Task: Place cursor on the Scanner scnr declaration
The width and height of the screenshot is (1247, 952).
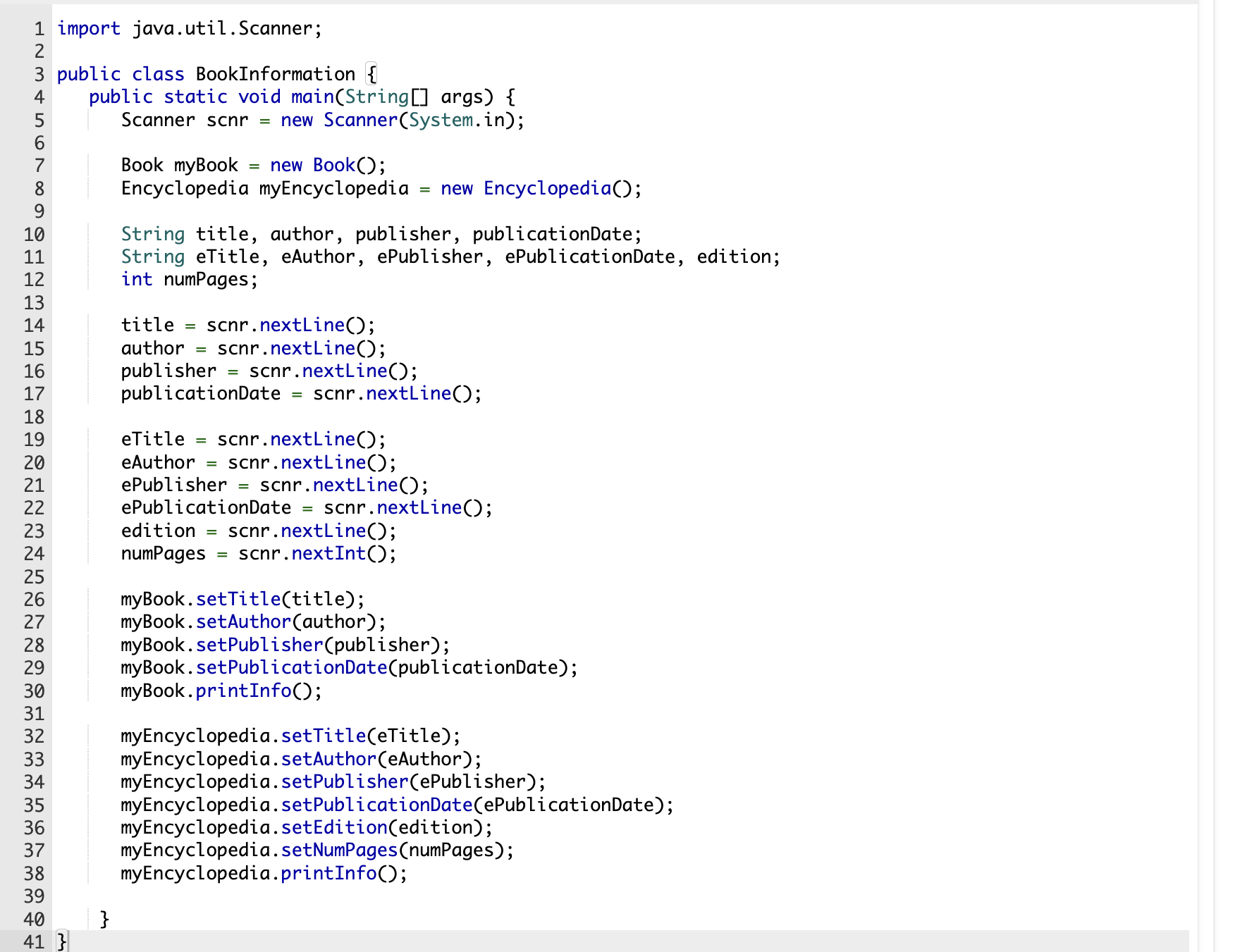Action: (x=183, y=120)
